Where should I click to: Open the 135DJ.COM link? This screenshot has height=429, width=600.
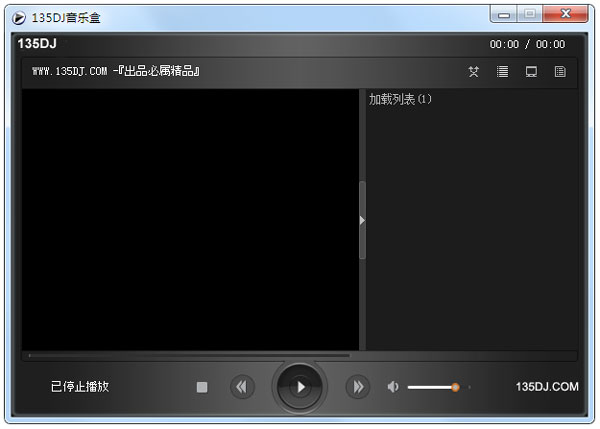[x=547, y=387]
